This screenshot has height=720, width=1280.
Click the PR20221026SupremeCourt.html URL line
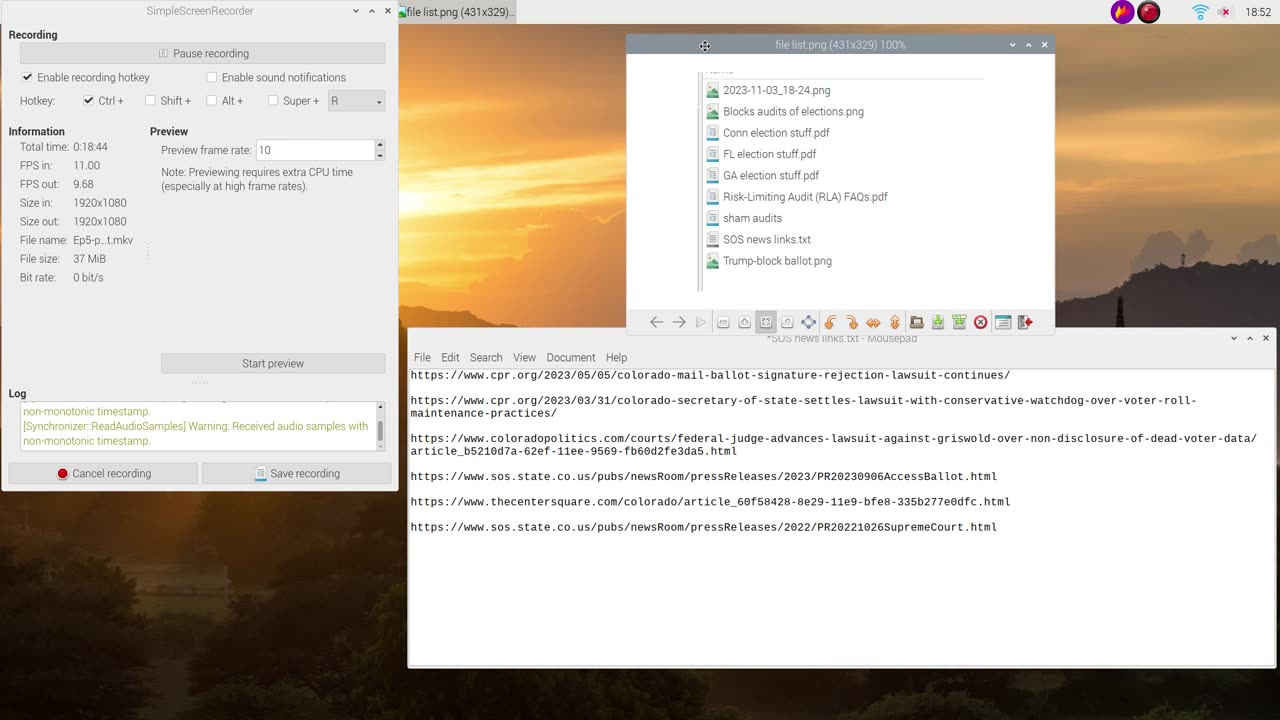tap(704, 527)
